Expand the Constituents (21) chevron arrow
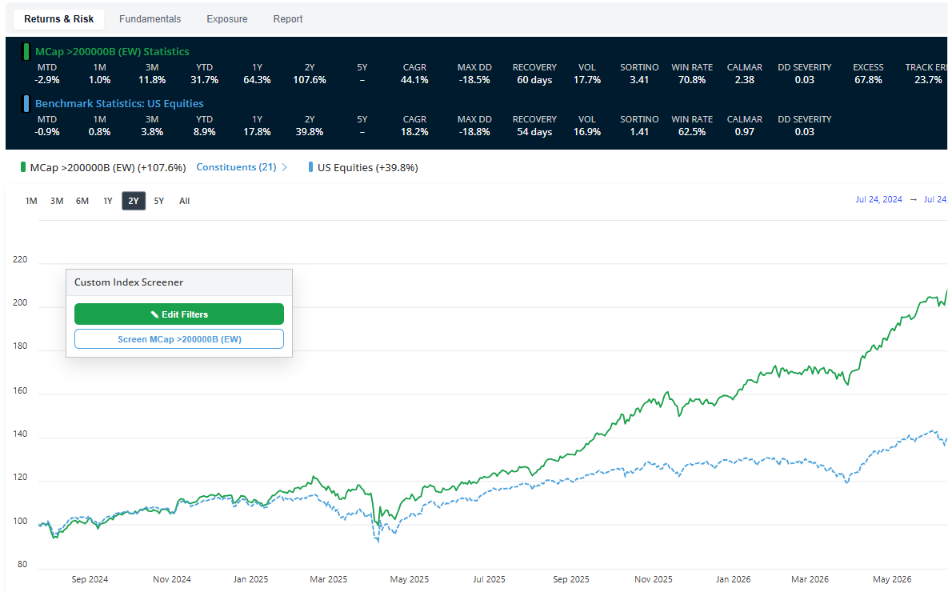This screenshot has width=948, height=593. (285, 167)
